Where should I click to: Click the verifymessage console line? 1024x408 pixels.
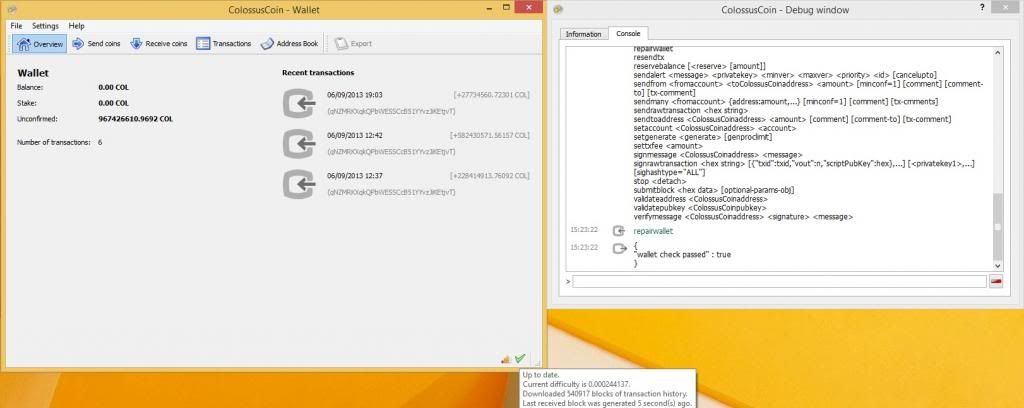[x=743, y=216]
